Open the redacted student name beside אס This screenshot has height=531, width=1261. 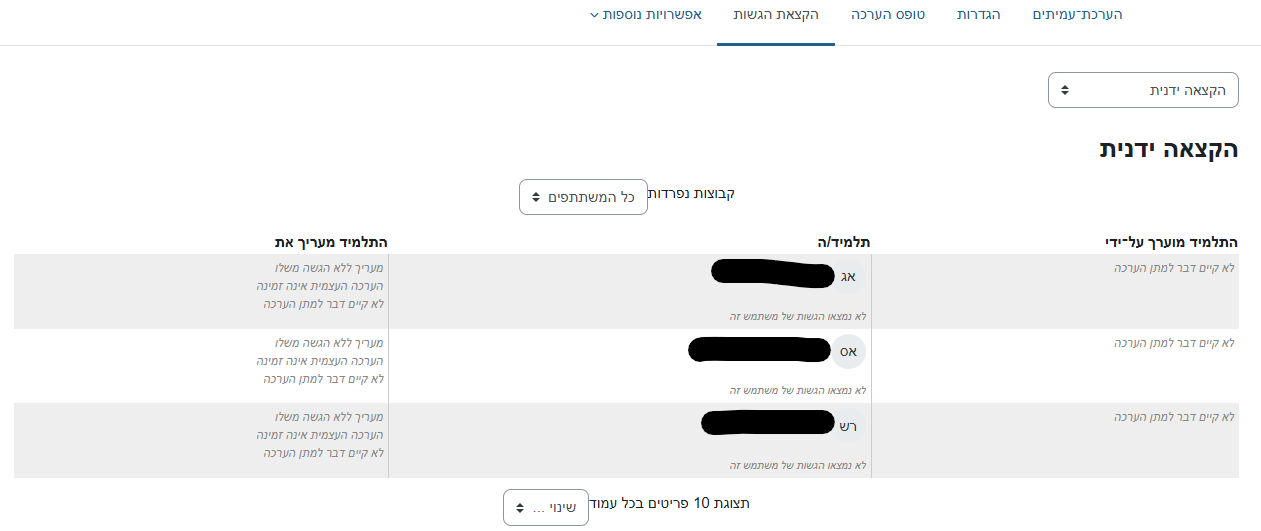759,349
